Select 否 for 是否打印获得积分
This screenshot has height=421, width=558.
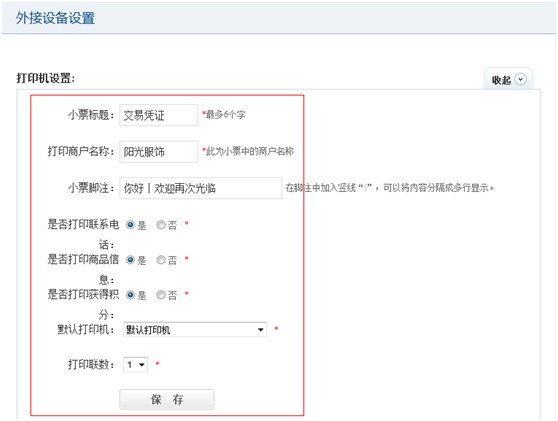(x=161, y=295)
